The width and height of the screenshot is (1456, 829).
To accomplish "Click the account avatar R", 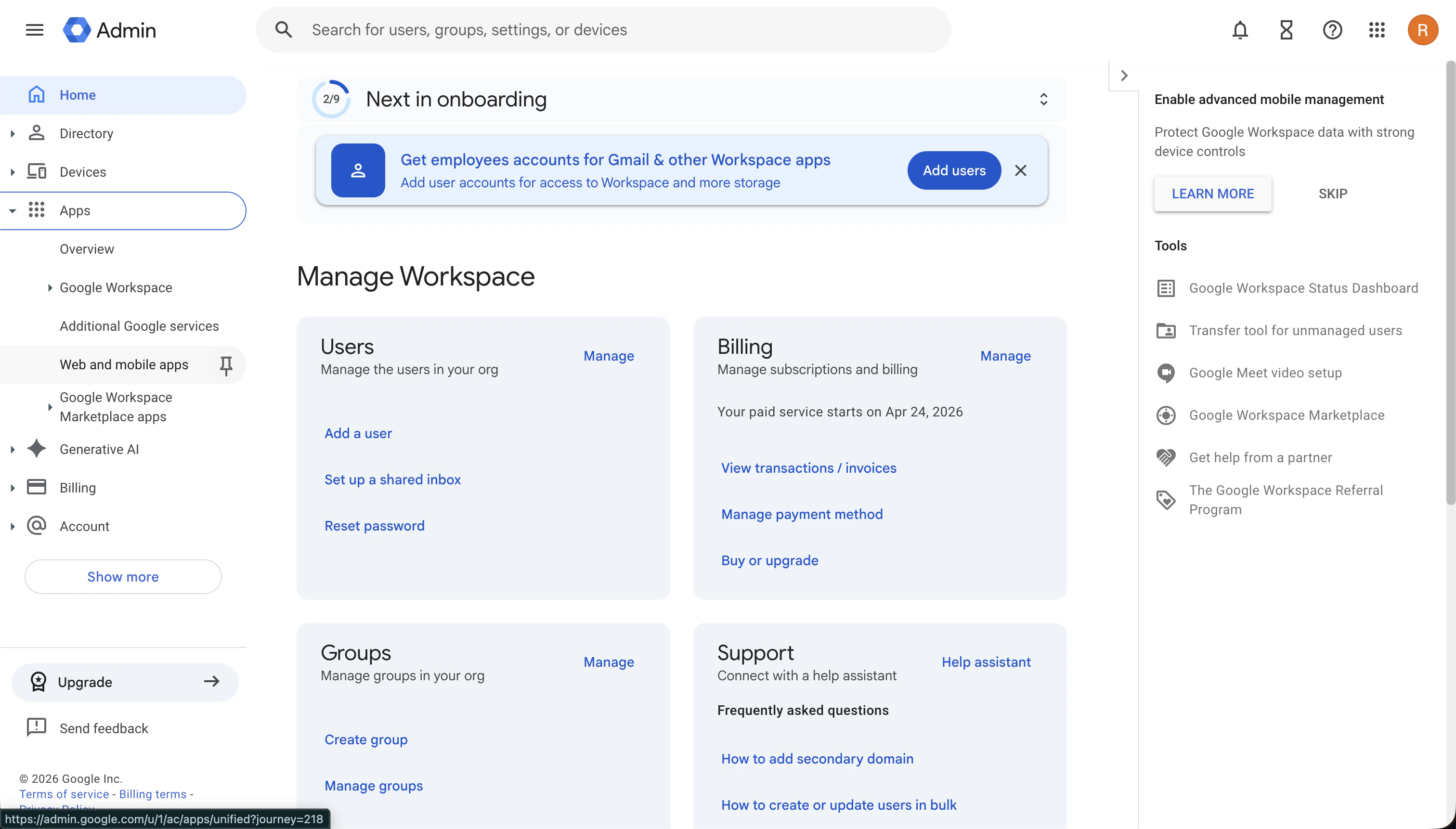I will point(1422,30).
